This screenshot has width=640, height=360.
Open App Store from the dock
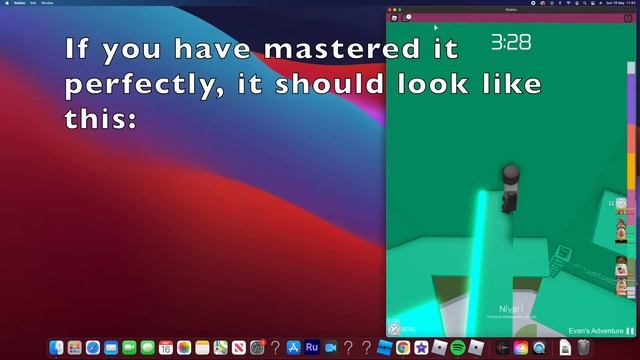coord(293,348)
